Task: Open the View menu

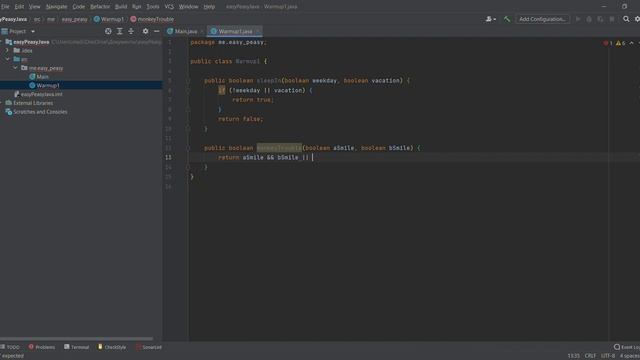Action: tap(34, 7)
